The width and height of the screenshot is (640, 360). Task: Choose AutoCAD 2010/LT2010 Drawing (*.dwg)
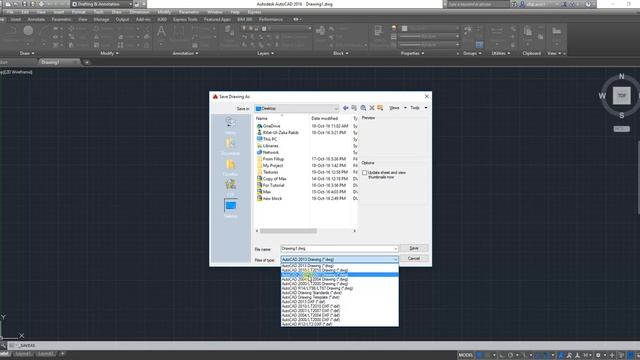[340, 270]
